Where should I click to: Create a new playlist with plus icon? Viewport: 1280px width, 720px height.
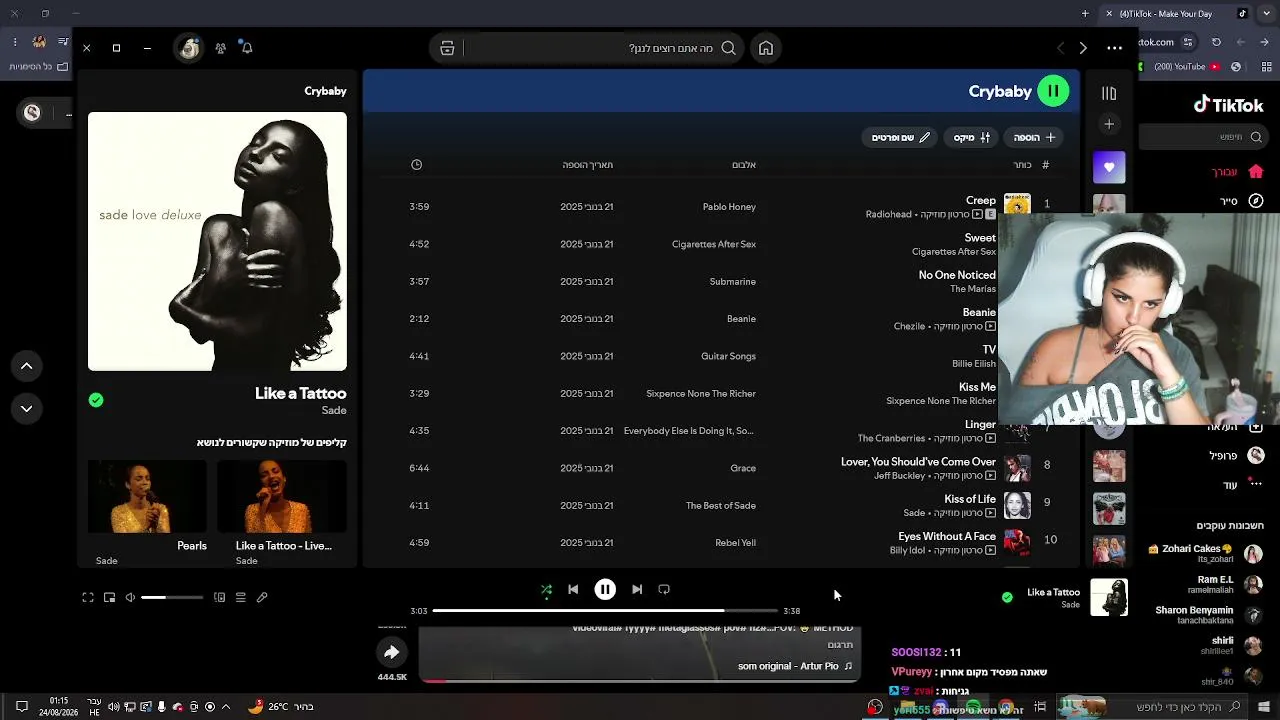1109,124
